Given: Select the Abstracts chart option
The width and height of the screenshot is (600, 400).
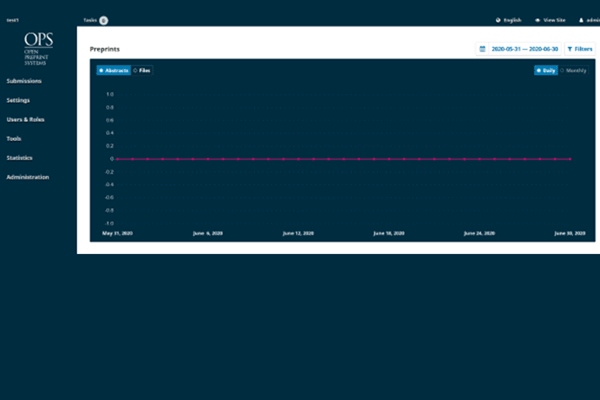Looking at the screenshot, I should pyautogui.click(x=113, y=71).
